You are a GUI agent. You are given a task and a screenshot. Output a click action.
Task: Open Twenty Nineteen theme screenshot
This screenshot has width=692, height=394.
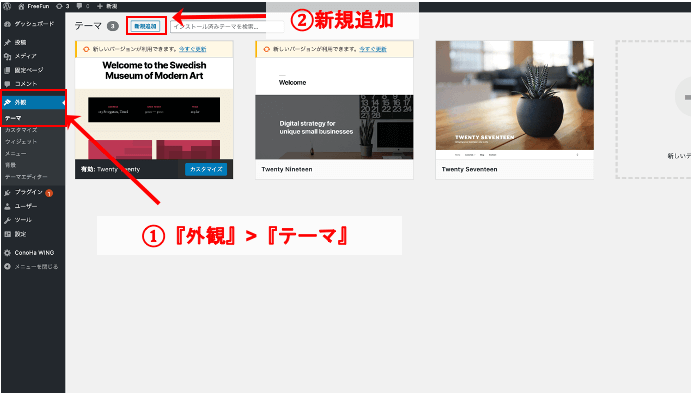334,109
